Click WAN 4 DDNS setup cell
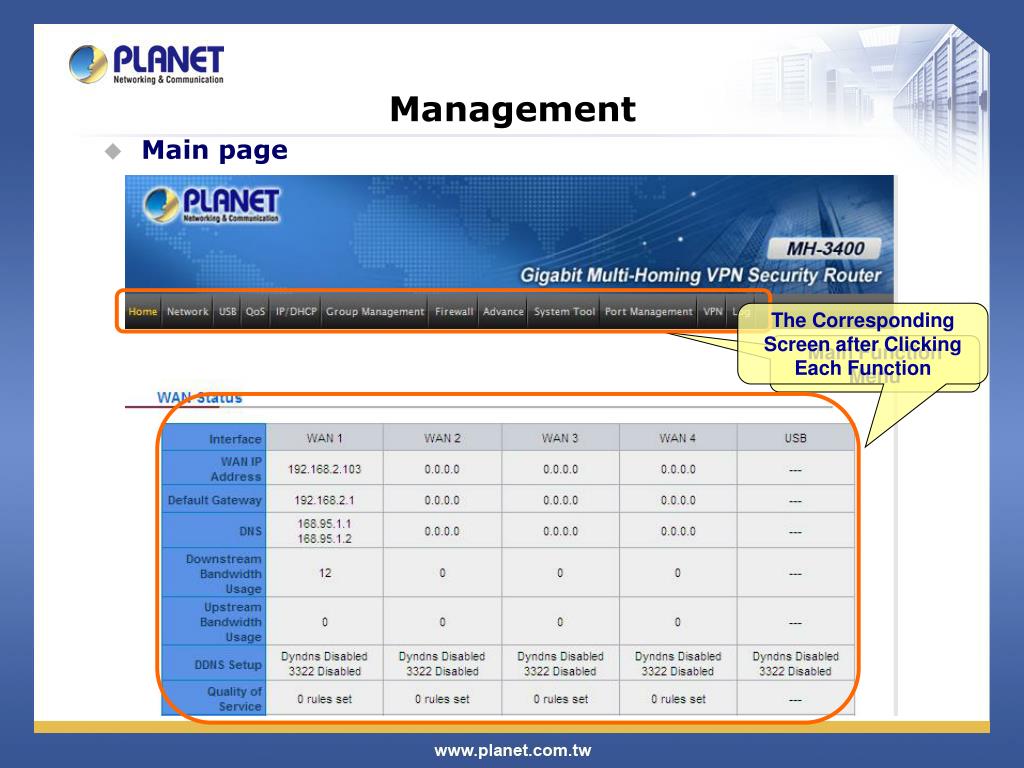This screenshot has width=1024, height=768. pyautogui.click(x=678, y=664)
